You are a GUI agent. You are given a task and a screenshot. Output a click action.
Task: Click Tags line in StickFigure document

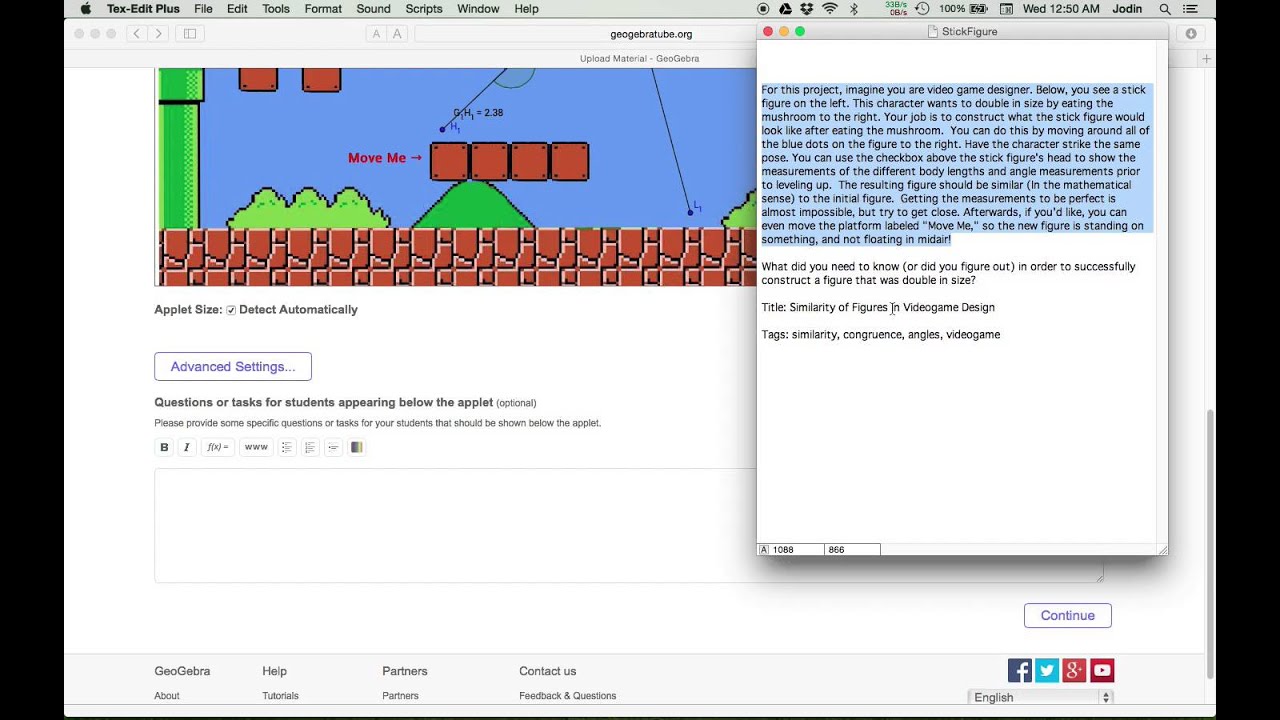[880, 334]
